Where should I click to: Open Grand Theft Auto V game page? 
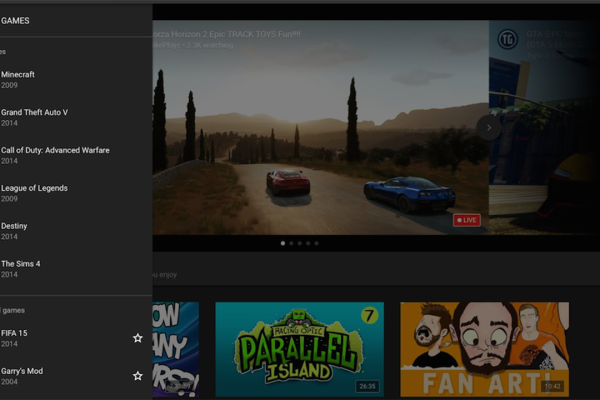coord(76,118)
